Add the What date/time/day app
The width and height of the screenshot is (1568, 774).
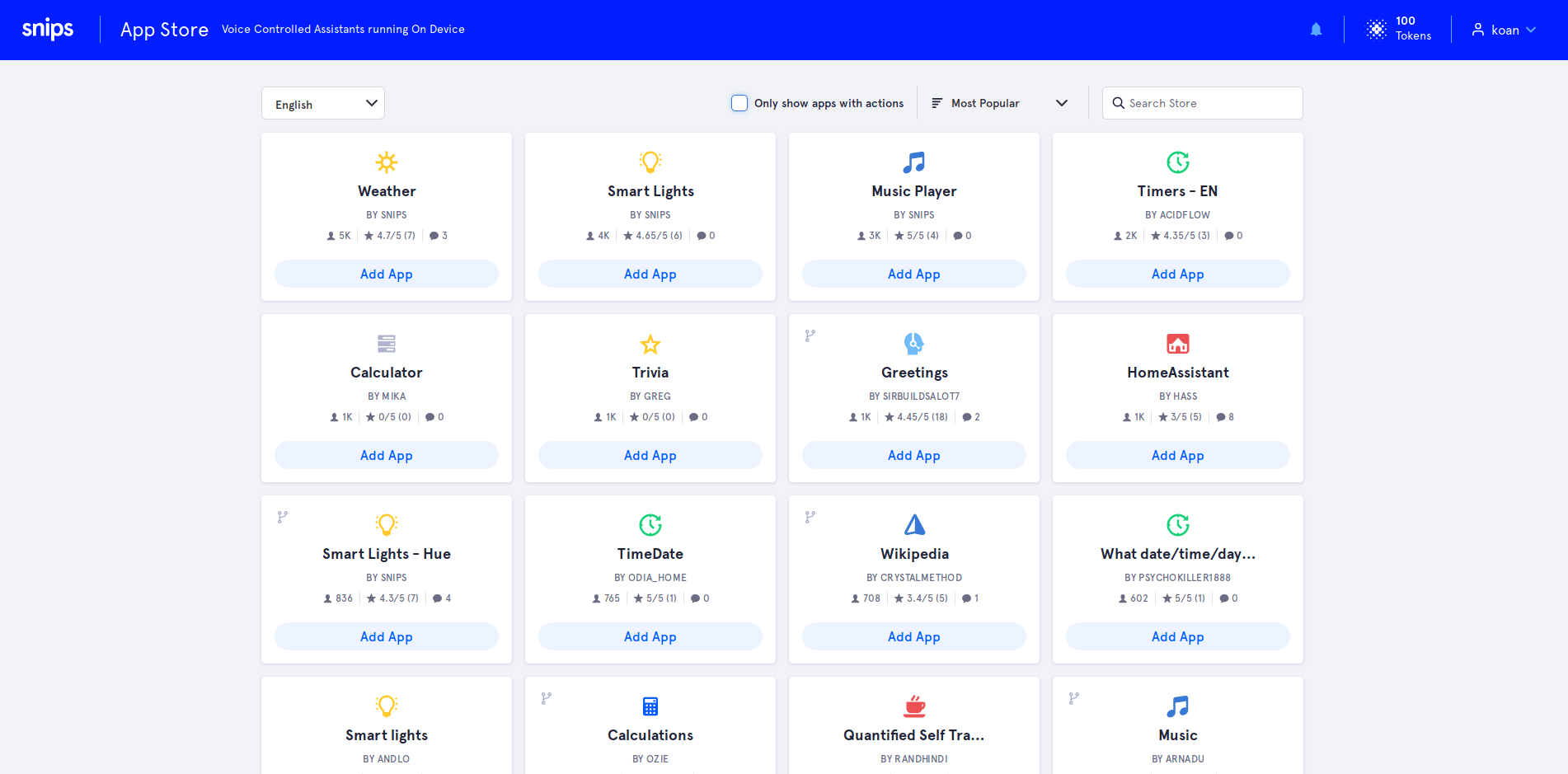(x=1178, y=636)
